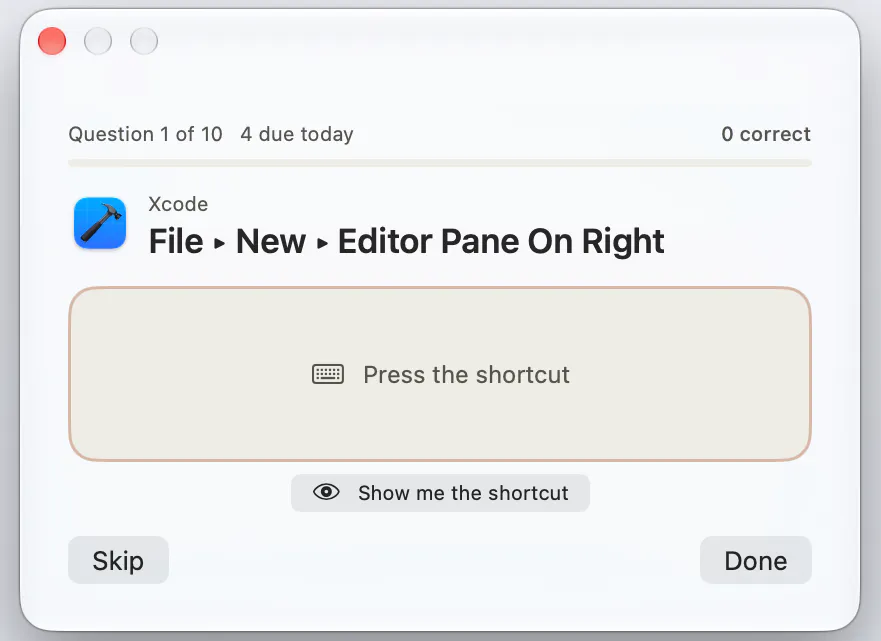Finish the quiz with Done
This screenshot has width=881, height=641.
pyautogui.click(x=756, y=560)
